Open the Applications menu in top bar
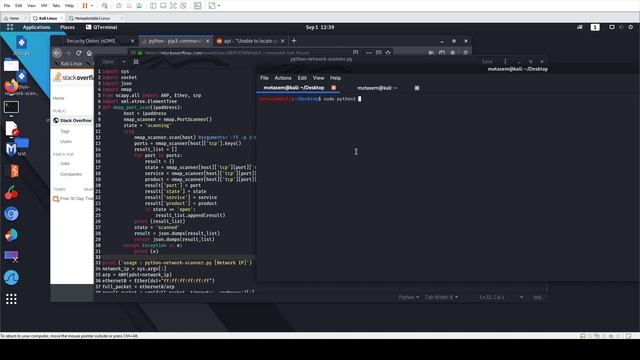Viewport: 640px width, 360px height. [36, 27]
